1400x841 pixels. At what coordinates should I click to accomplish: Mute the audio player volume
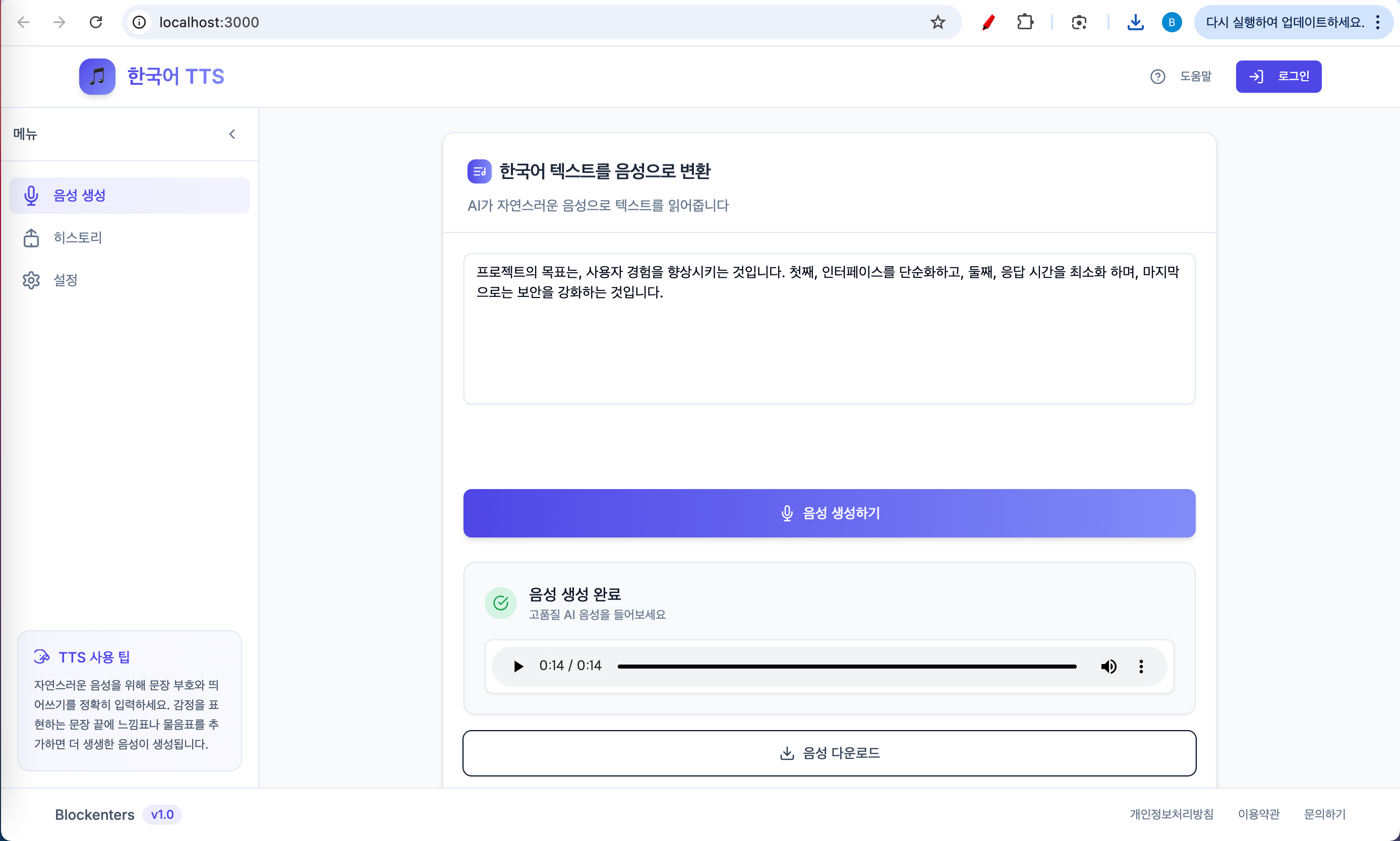1109,666
